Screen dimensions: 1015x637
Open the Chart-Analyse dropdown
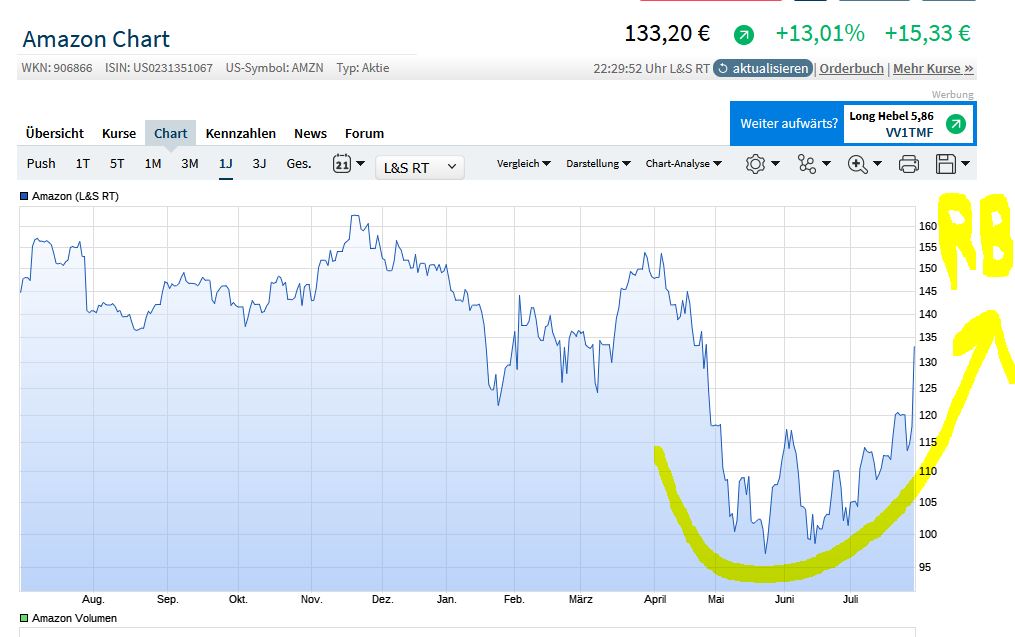(x=684, y=164)
